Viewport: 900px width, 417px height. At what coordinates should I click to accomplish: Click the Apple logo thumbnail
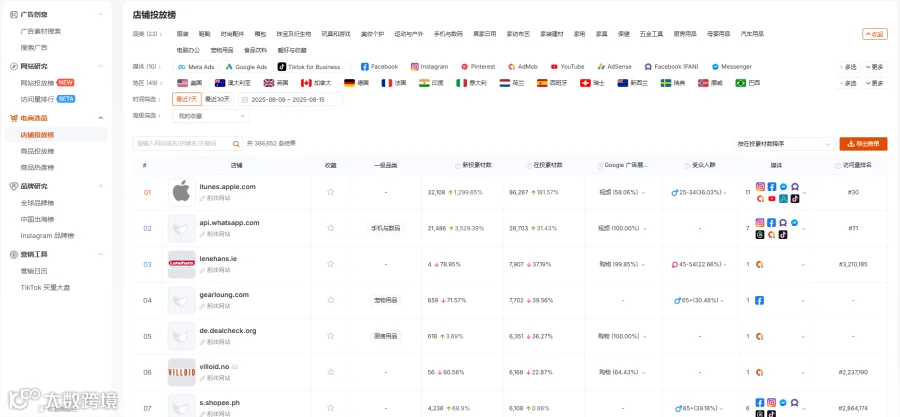pyautogui.click(x=181, y=192)
